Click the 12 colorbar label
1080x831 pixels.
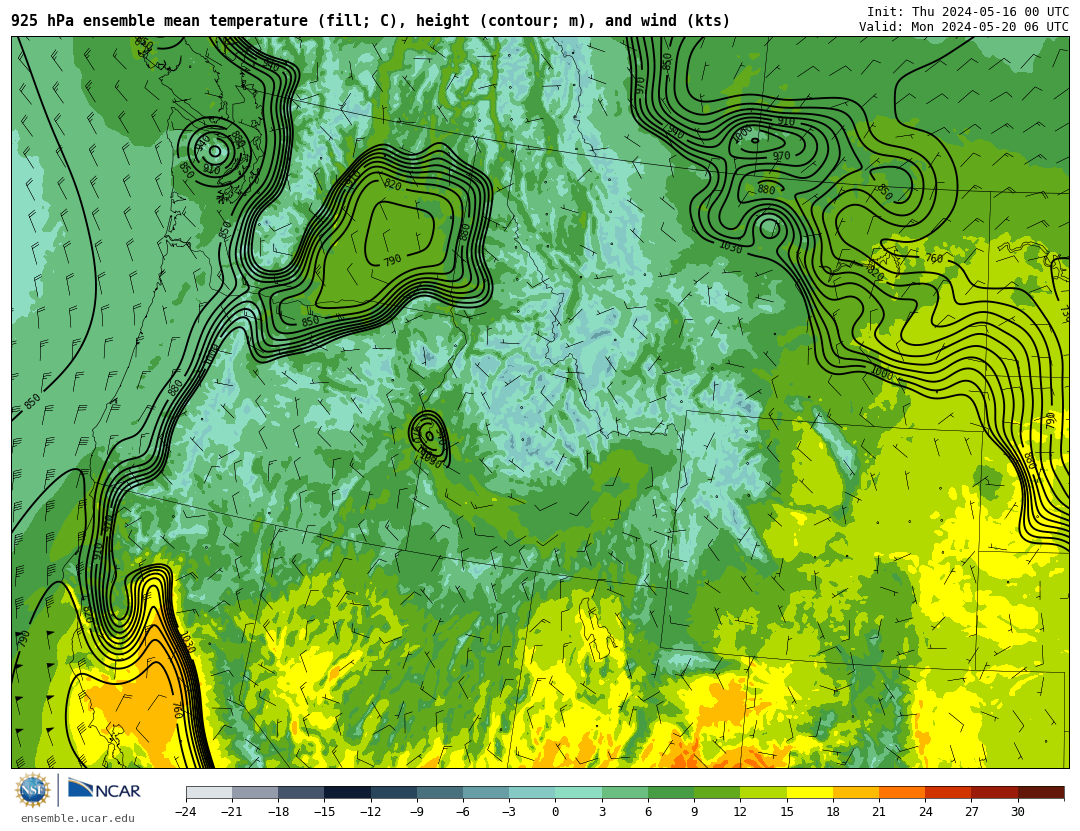pyautogui.click(x=740, y=812)
